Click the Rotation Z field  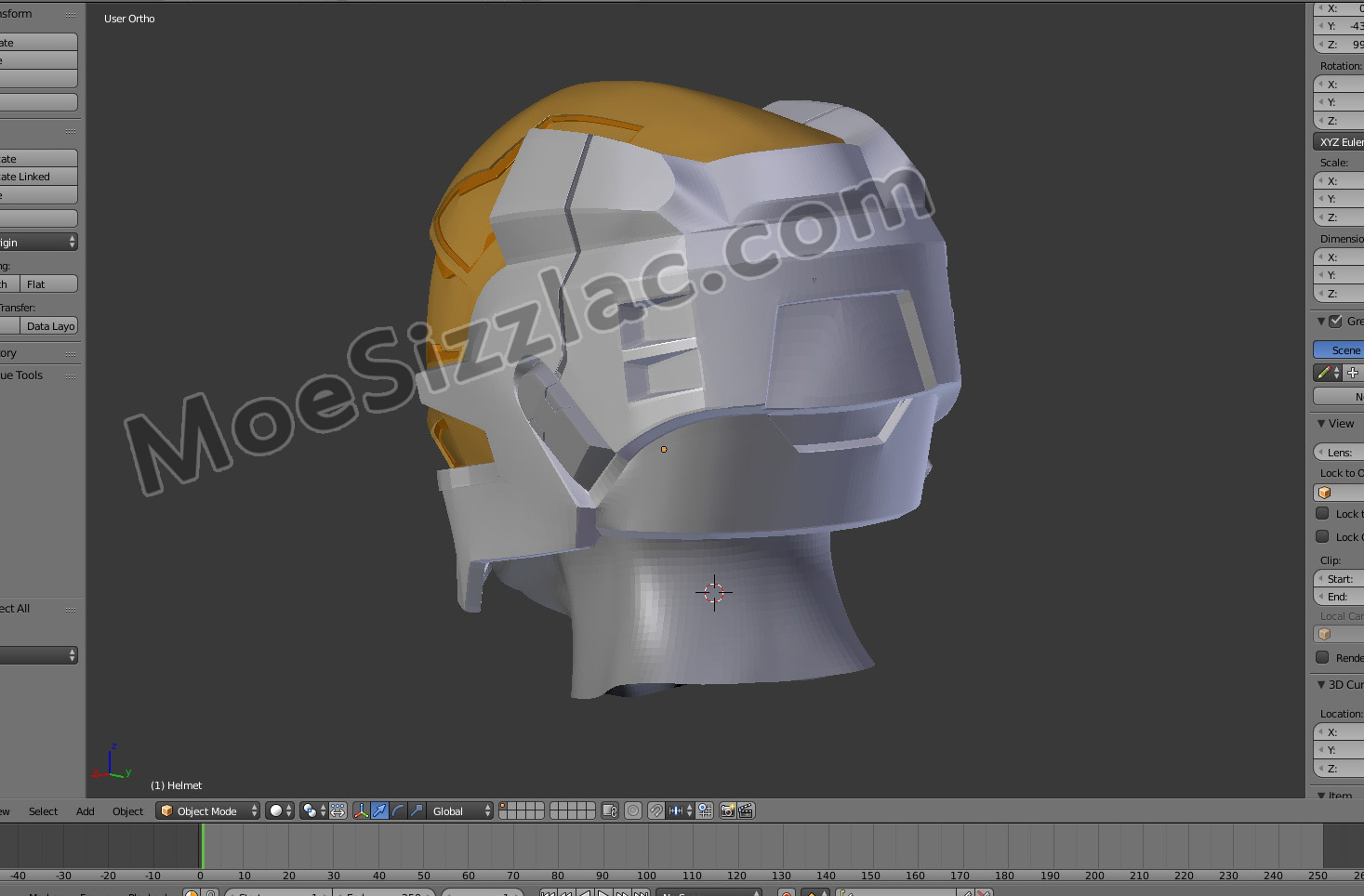pos(1338,121)
